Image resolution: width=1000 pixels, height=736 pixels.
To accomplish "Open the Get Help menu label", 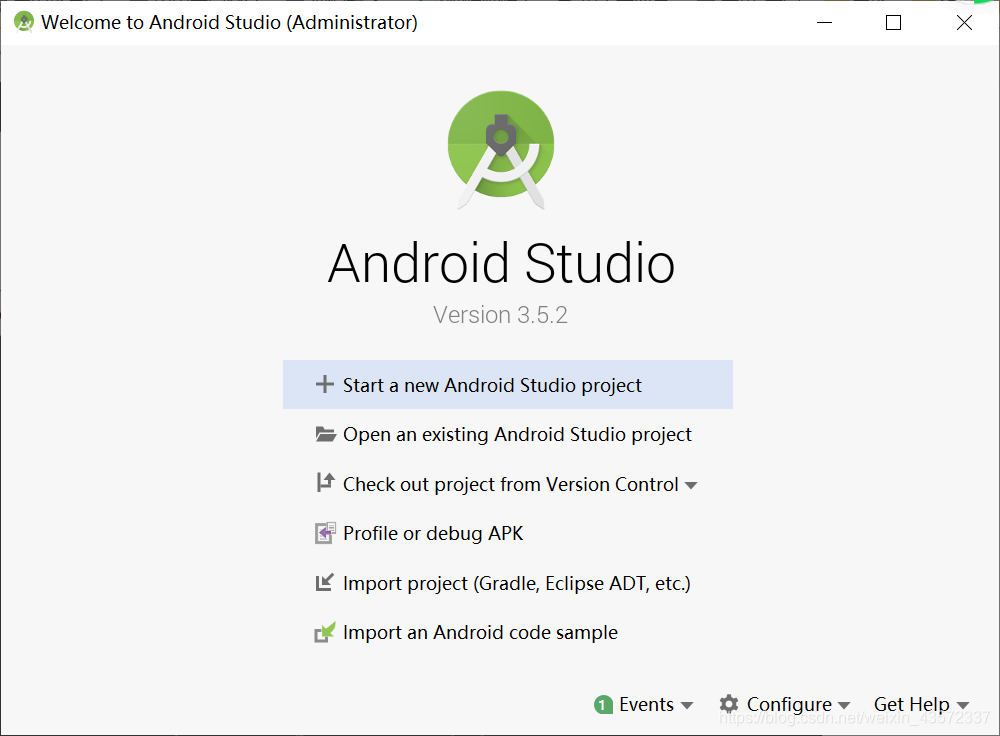I will (911, 705).
